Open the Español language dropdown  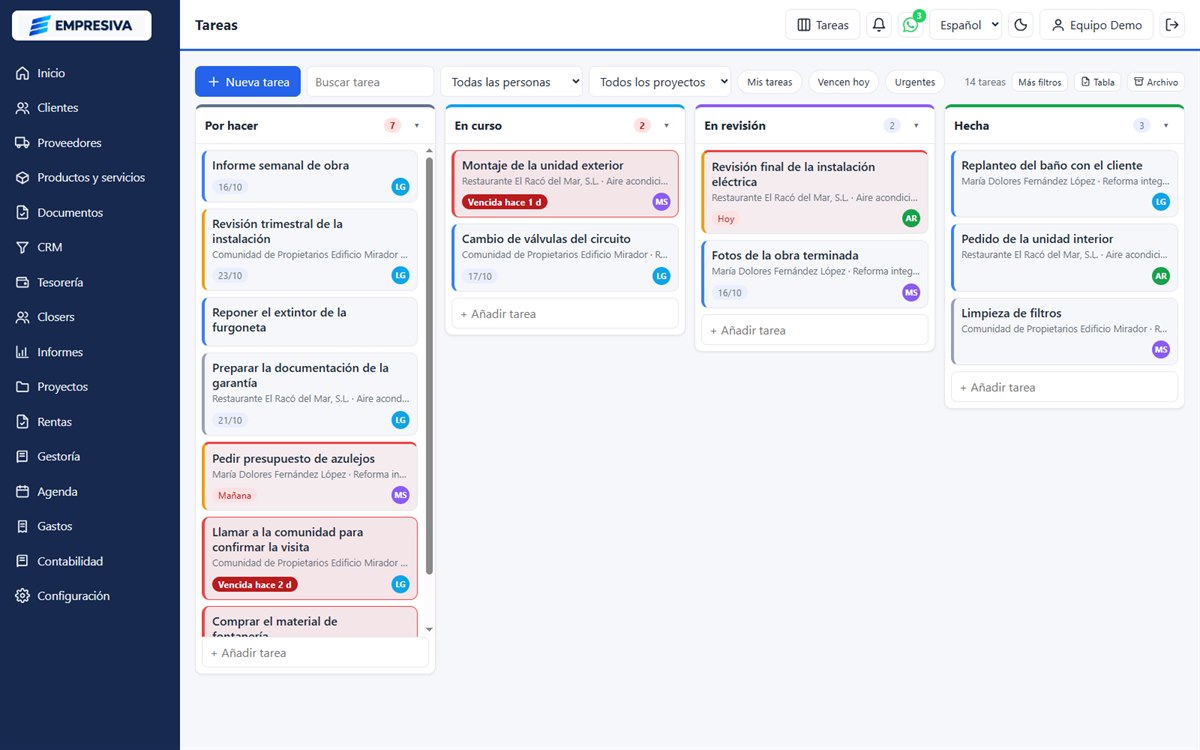(965, 25)
